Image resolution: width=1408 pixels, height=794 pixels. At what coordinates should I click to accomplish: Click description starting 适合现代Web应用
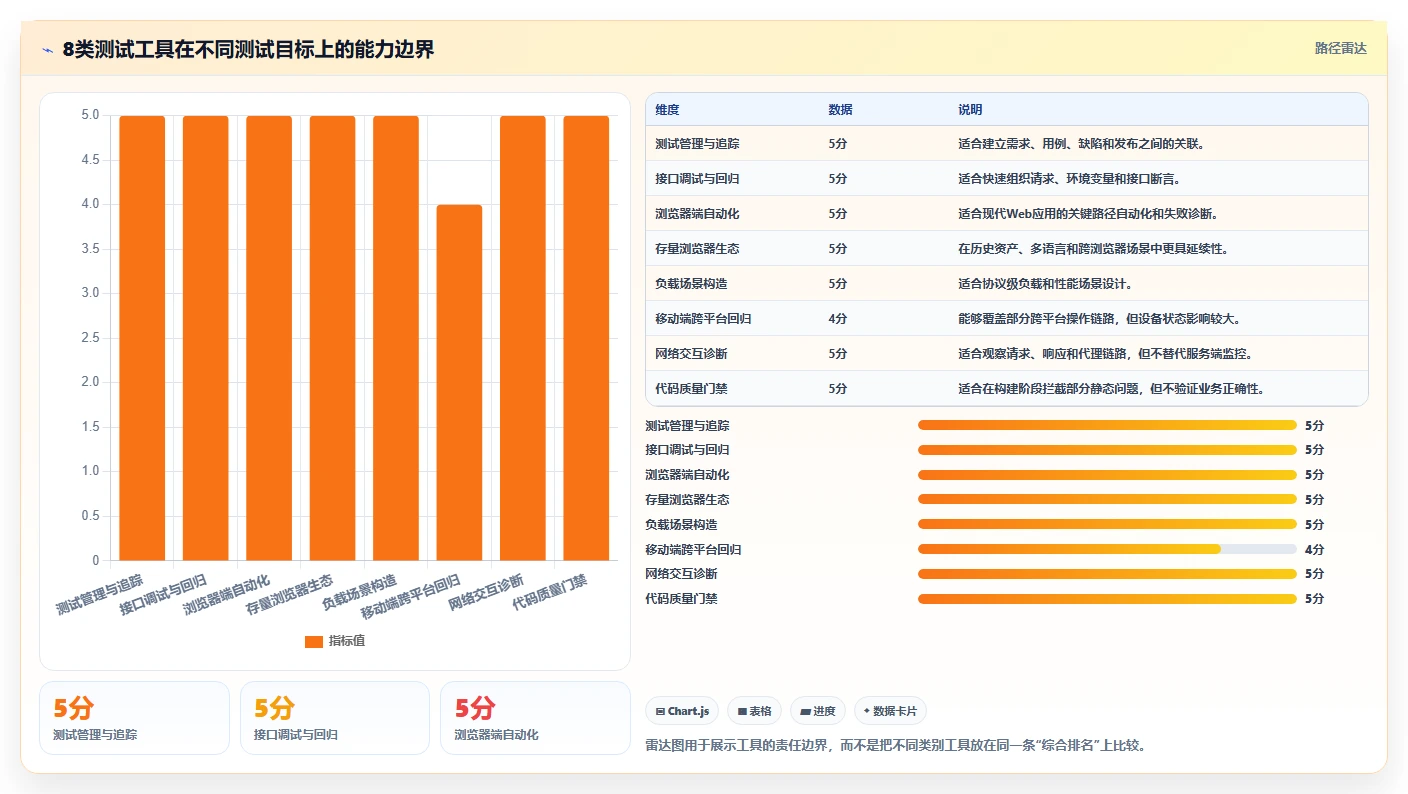[1088, 214]
